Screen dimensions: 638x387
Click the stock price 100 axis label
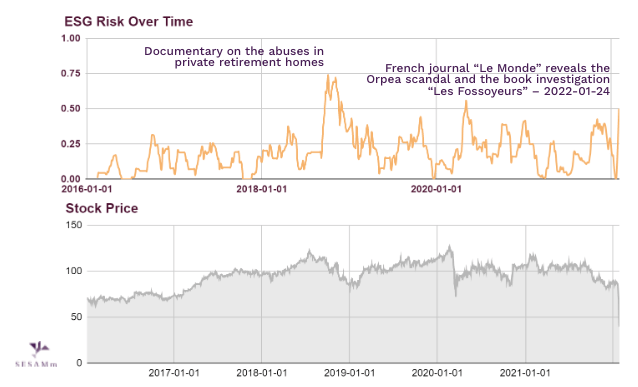74,271
